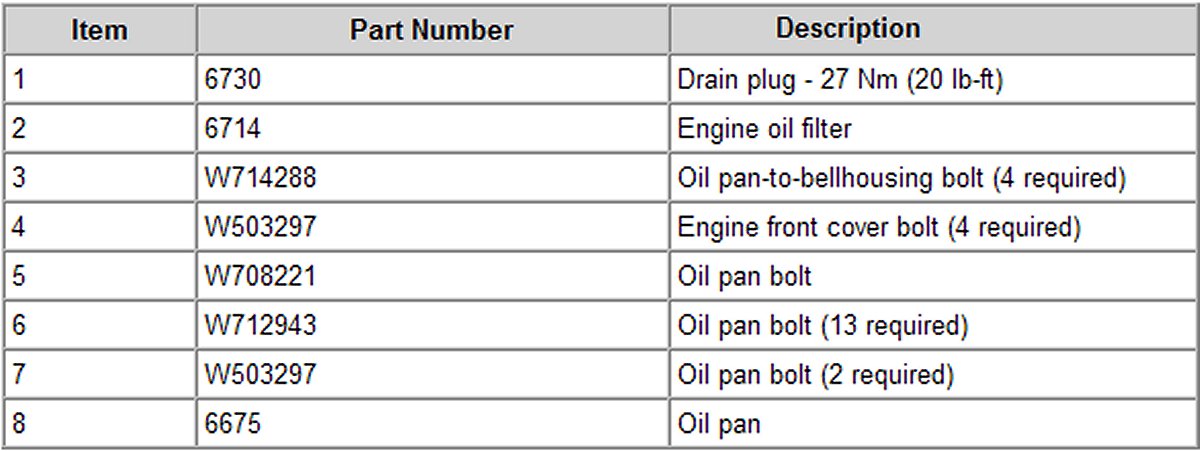The height and width of the screenshot is (451, 1200).
Task: Click Engine front cover bolt description
Action: point(879,228)
